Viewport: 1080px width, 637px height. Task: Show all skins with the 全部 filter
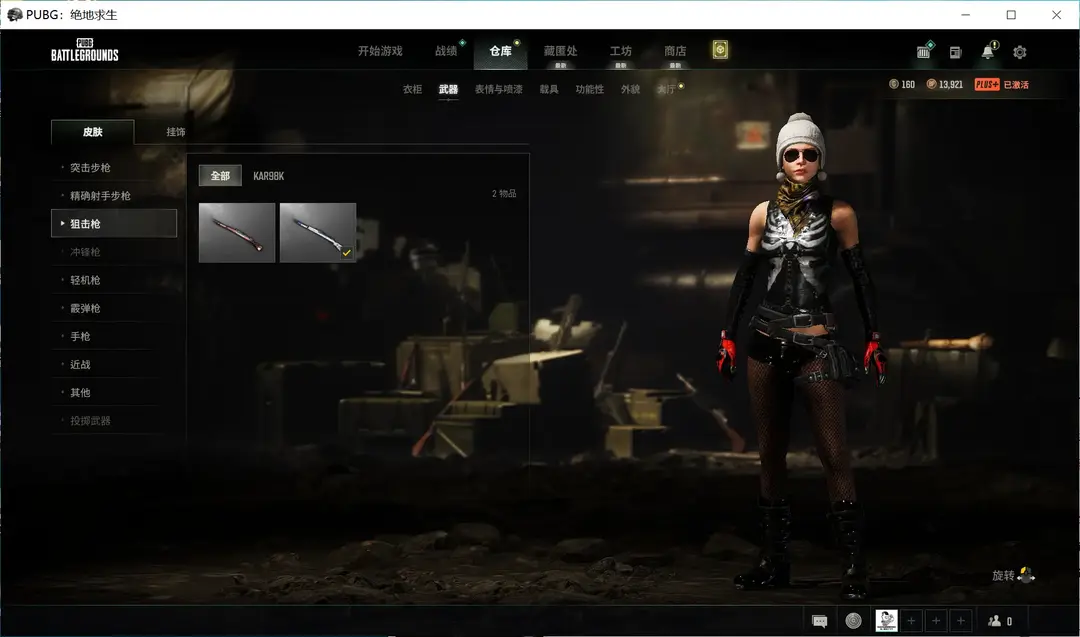point(220,176)
